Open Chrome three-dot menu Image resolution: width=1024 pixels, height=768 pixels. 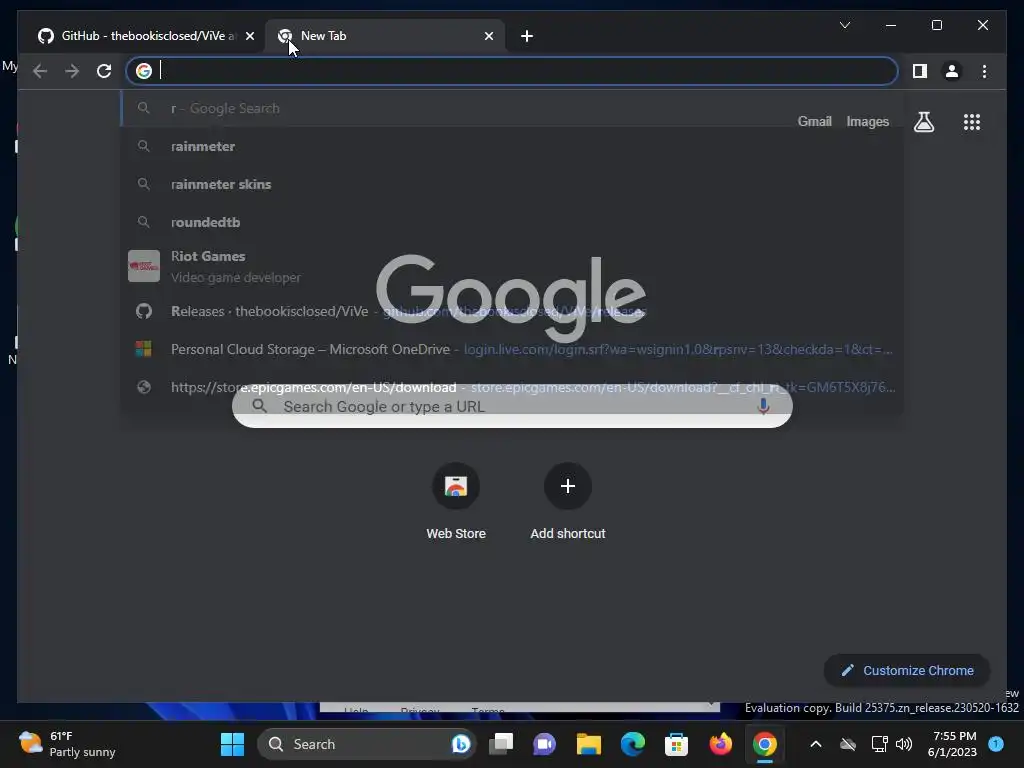tap(984, 71)
